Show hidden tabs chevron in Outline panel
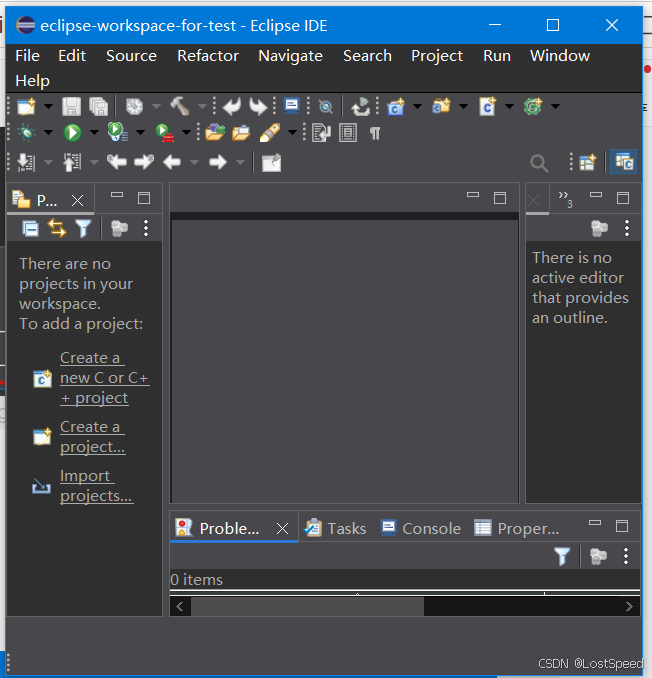Screen dimensions: 652x678 (x=566, y=199)
